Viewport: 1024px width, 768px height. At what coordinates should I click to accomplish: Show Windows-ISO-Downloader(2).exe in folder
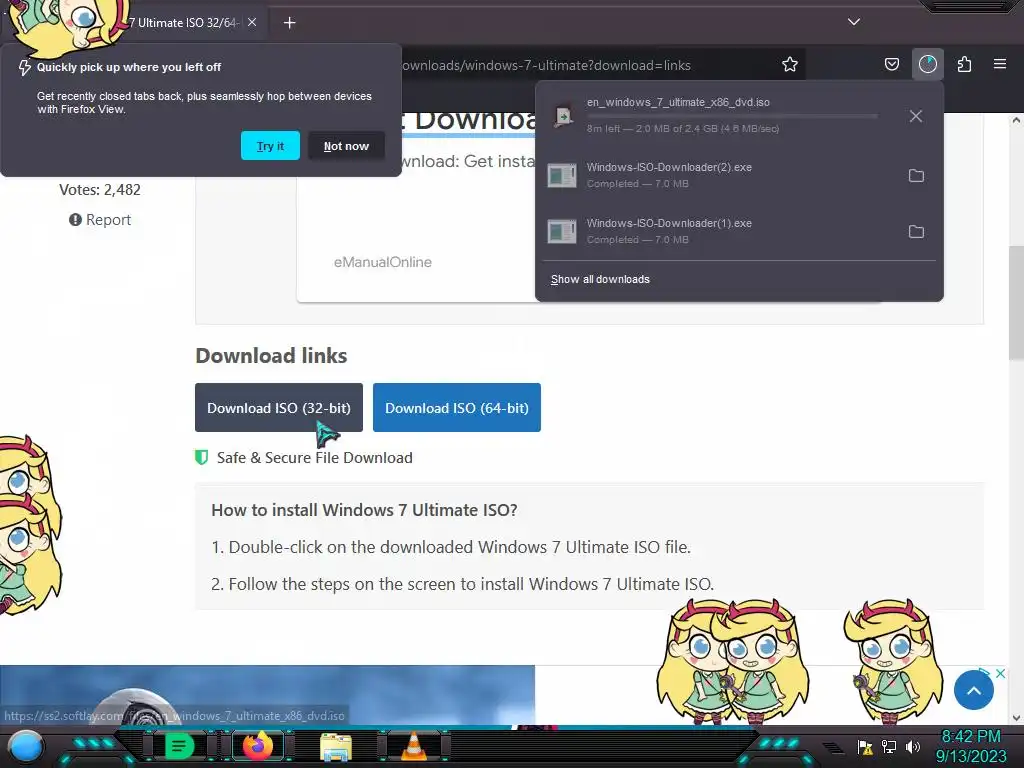tap(916, 176)
